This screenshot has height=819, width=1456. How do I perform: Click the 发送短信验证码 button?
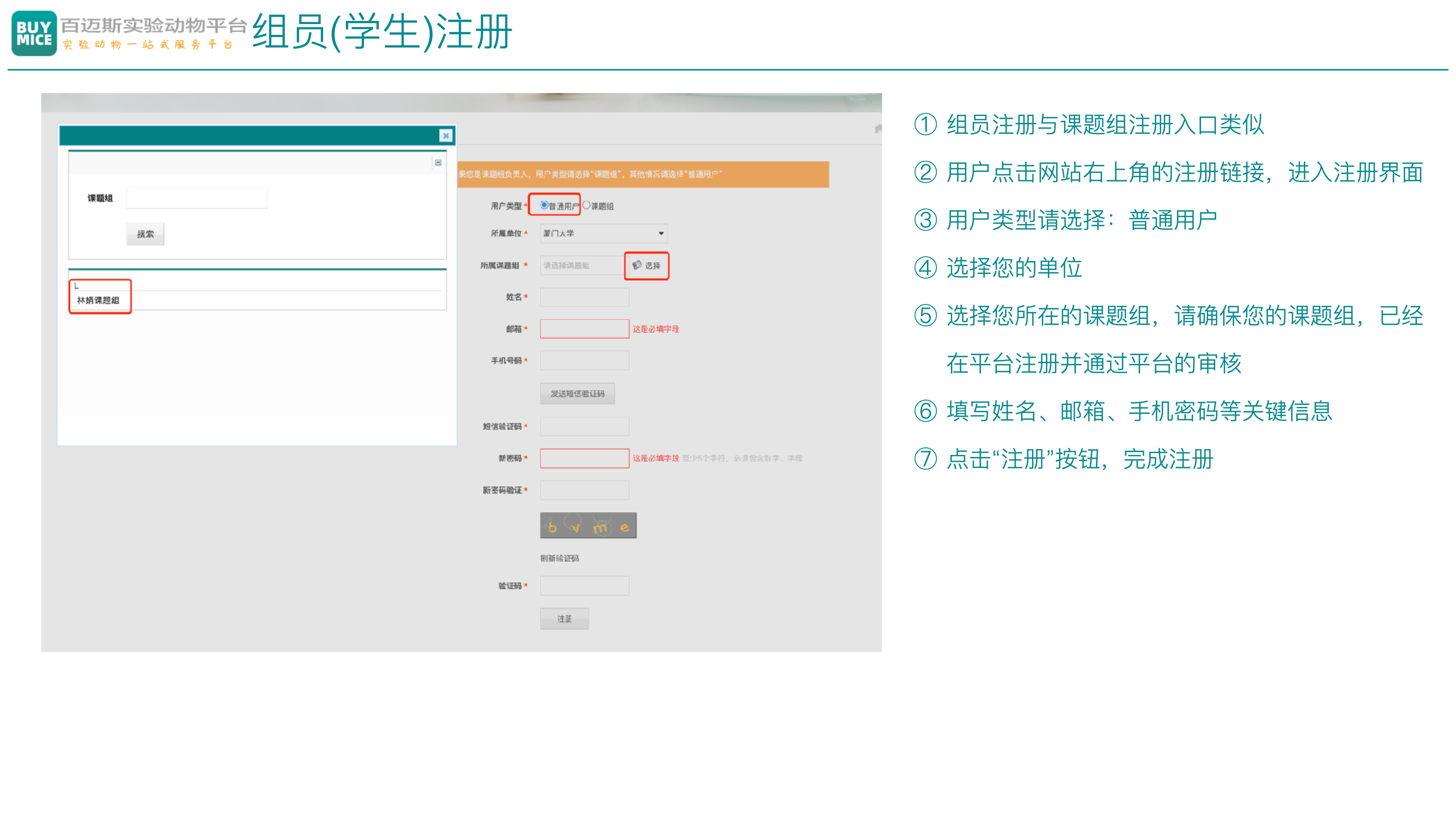577,394
